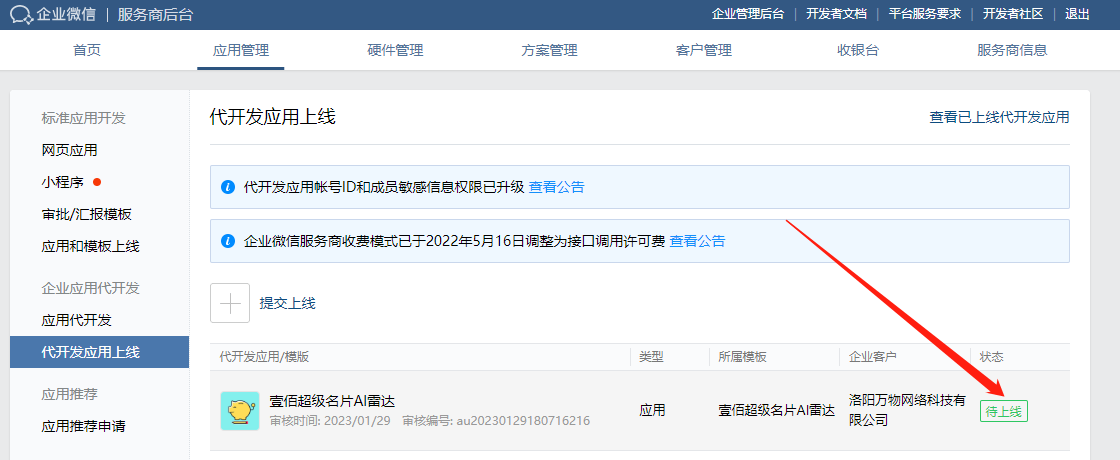Click 审核编号 au20230129180716216

(x=496, y=421)
